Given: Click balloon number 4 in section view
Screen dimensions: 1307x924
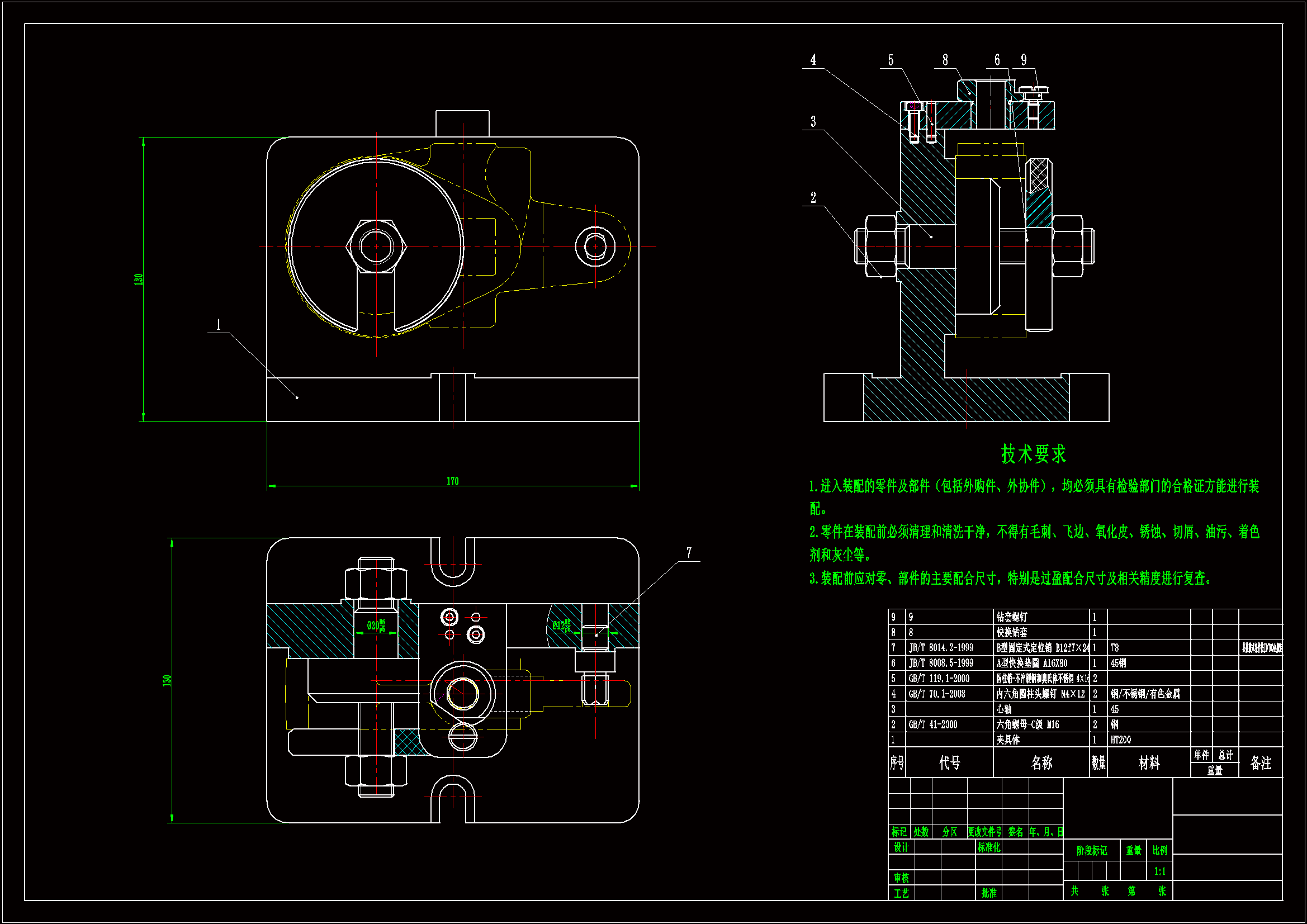Looking at the screenshot, I should click(x=813, y=60).
